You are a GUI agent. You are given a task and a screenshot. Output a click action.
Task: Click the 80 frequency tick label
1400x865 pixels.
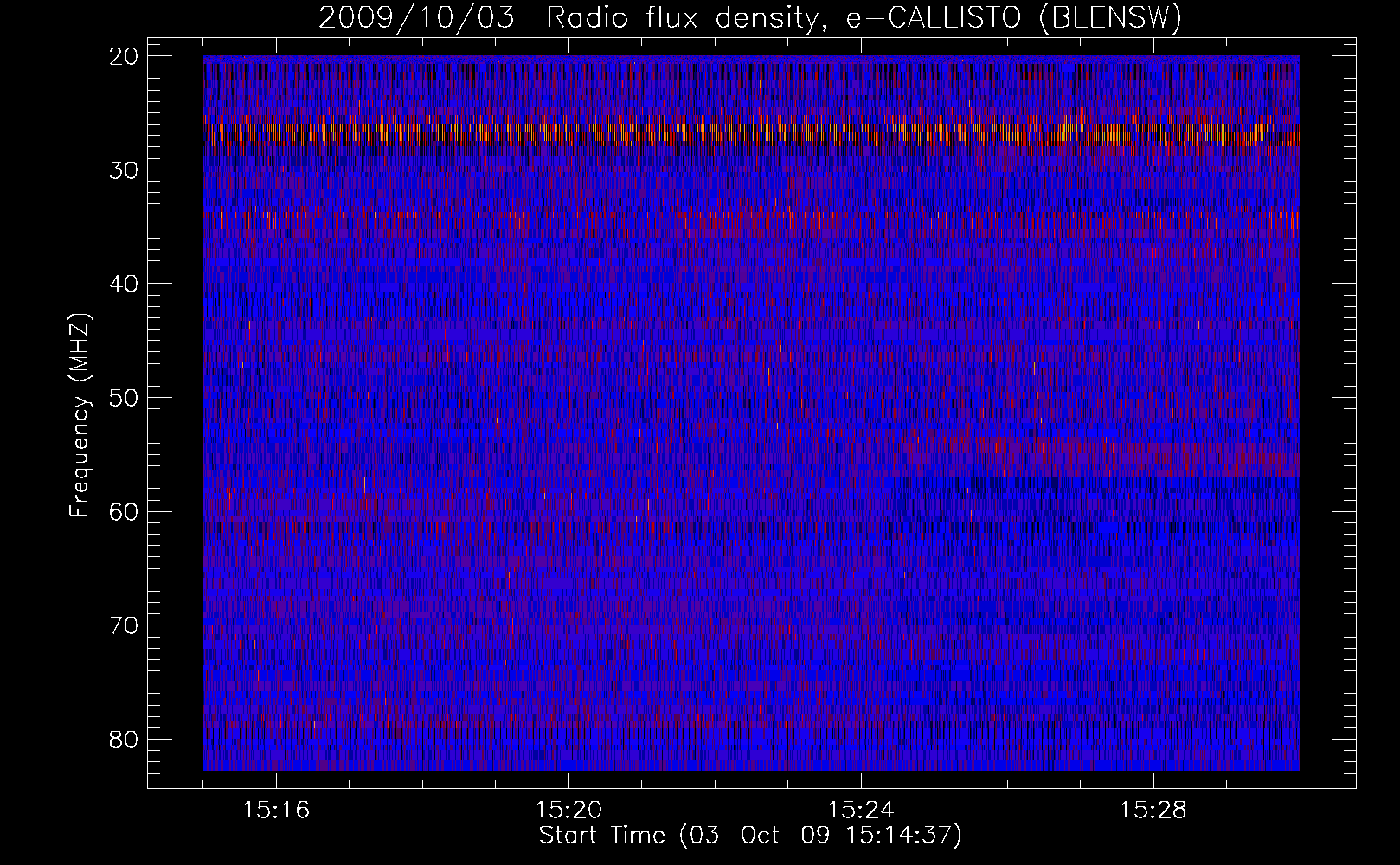click(124, 740)
